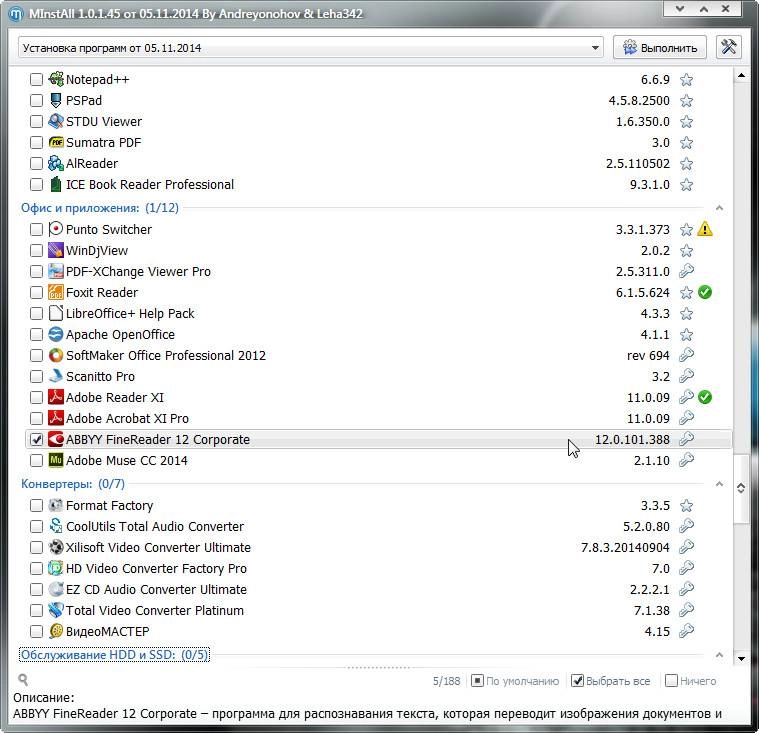Click the 'Офис и приложения: (1/12)' header
This screenshot has height=733, width=759.
pos(100,208)
